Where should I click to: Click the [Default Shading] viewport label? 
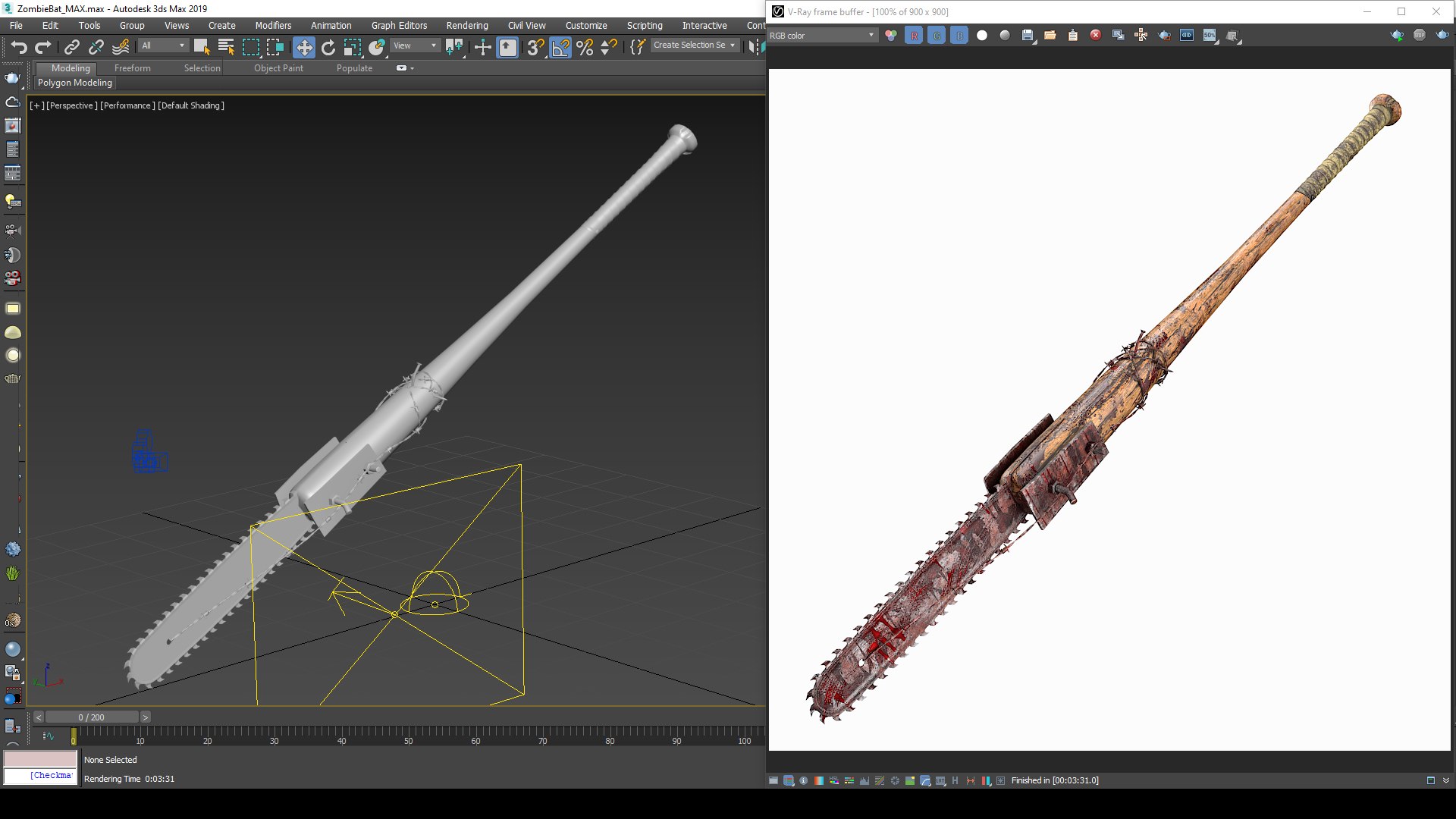(x=191, y=105)
